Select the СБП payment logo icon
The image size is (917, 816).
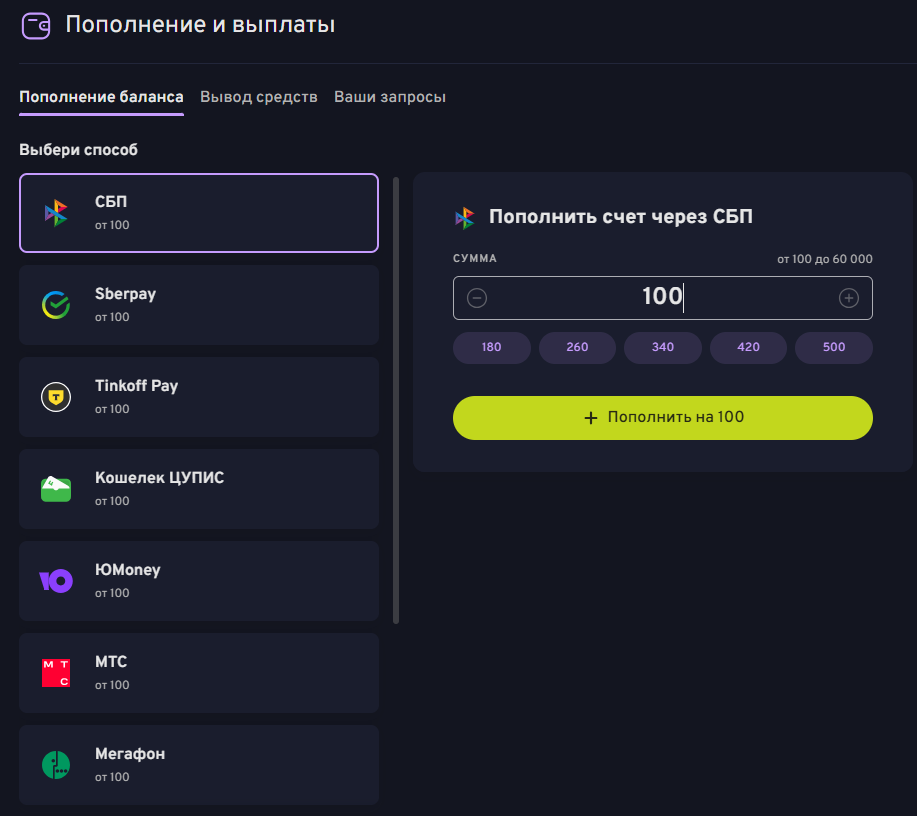coord(56,213)
